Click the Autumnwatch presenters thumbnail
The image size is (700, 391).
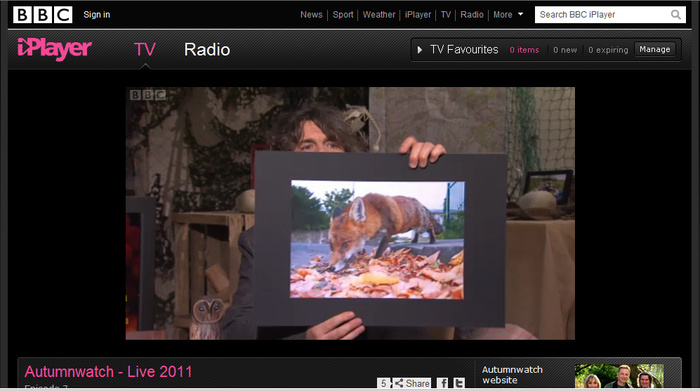tap(619, 376)
